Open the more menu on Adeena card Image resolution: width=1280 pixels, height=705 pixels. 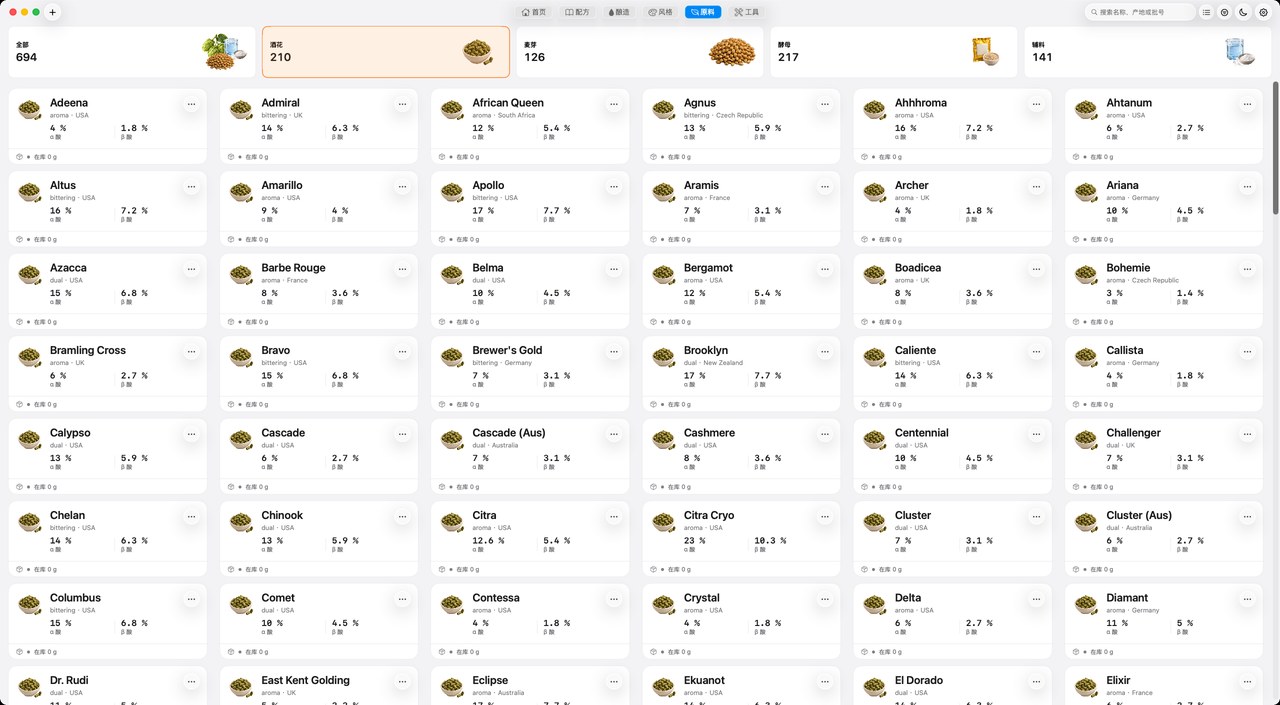coord(191,103)
